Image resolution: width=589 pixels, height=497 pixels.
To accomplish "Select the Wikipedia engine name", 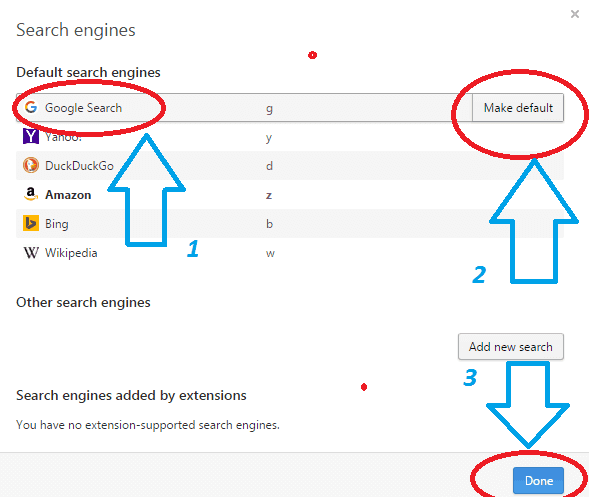I will pyautogui.click(x=71, y=253).
